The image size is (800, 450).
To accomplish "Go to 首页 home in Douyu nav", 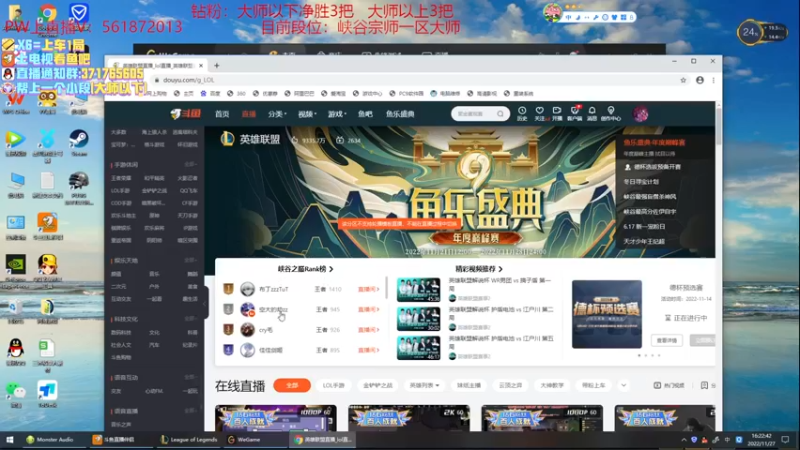I will 222,114.
